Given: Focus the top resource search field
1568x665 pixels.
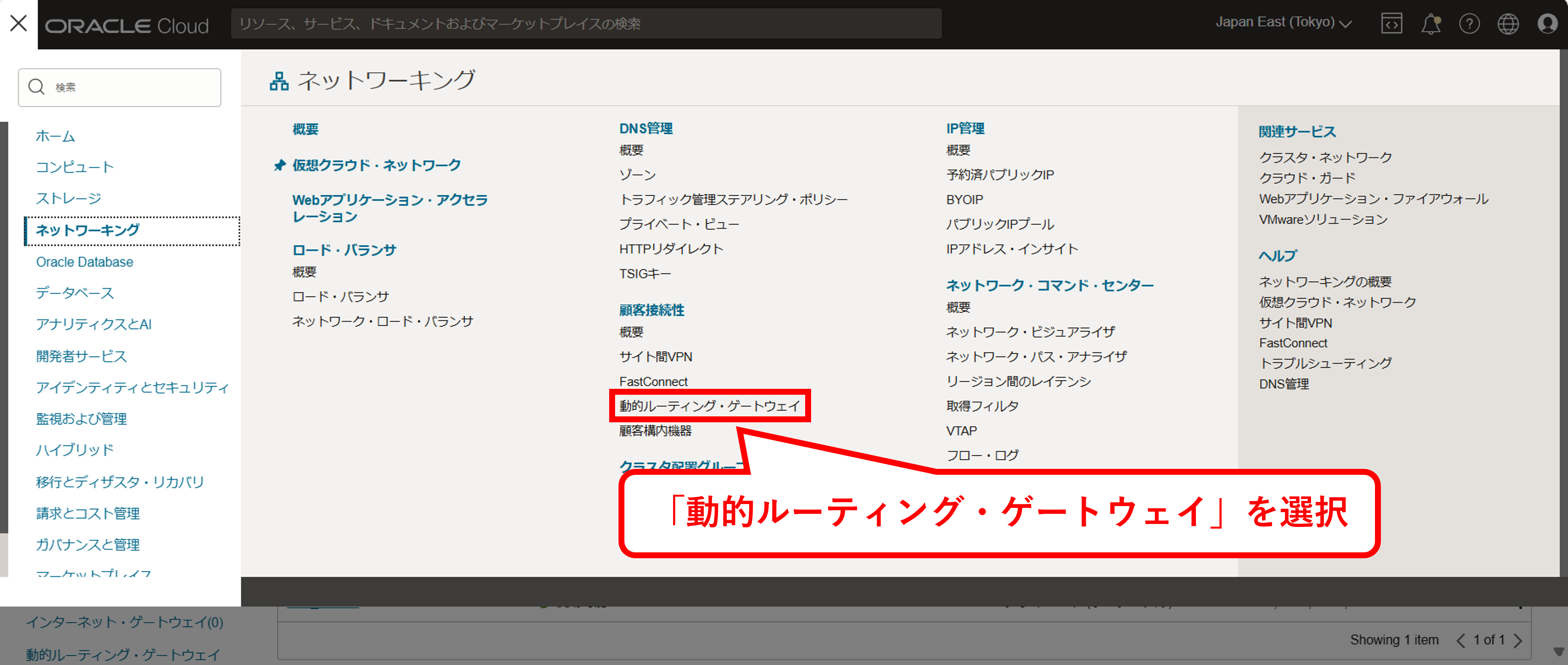Looking at the screenshot, I should click(x=585, y=24).
